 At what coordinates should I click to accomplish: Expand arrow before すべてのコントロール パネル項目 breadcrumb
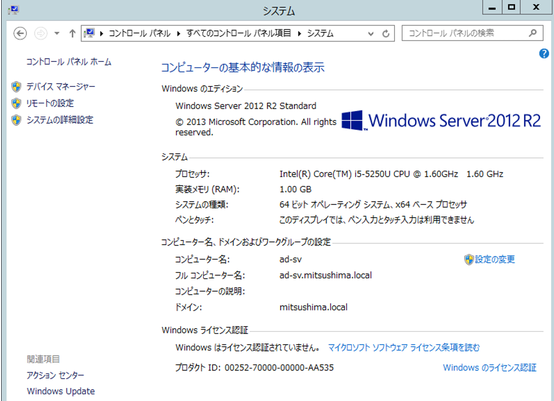tap(179, 34)
